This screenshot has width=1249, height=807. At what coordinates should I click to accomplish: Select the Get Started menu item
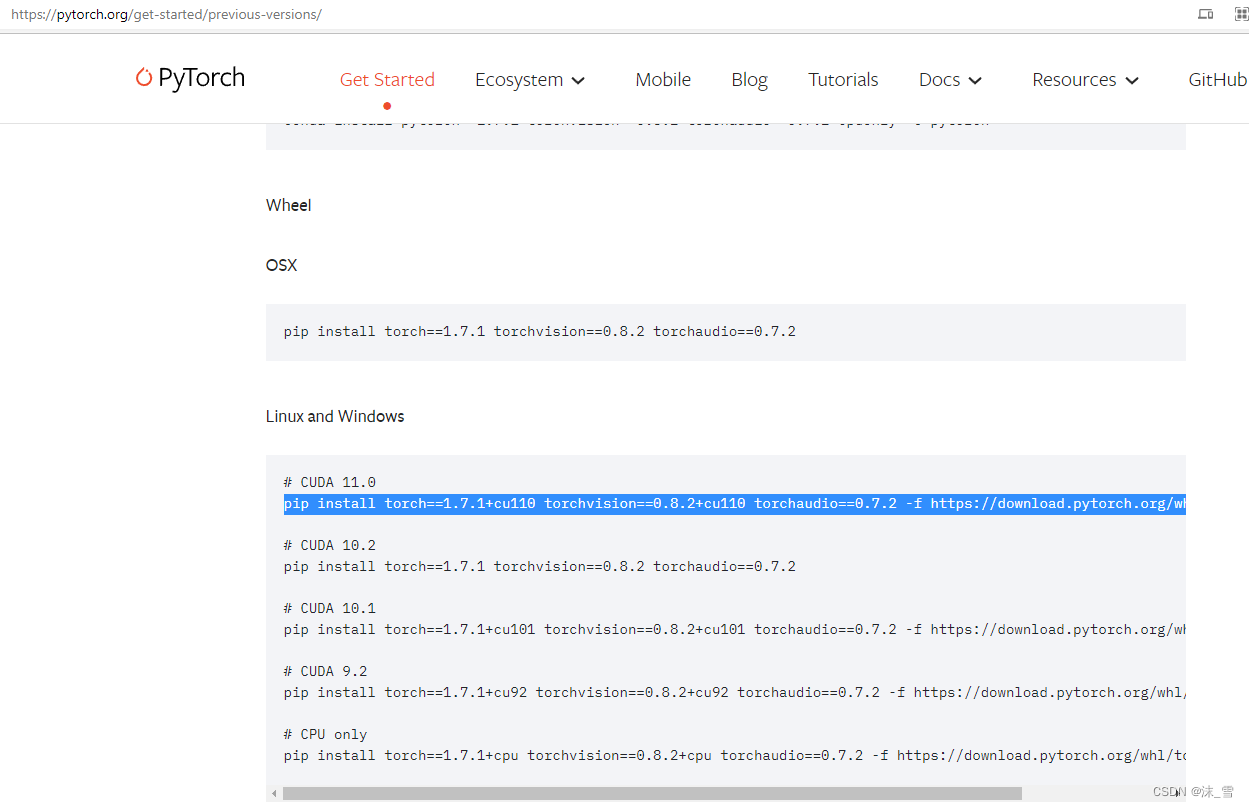click(x=387, y=79)
